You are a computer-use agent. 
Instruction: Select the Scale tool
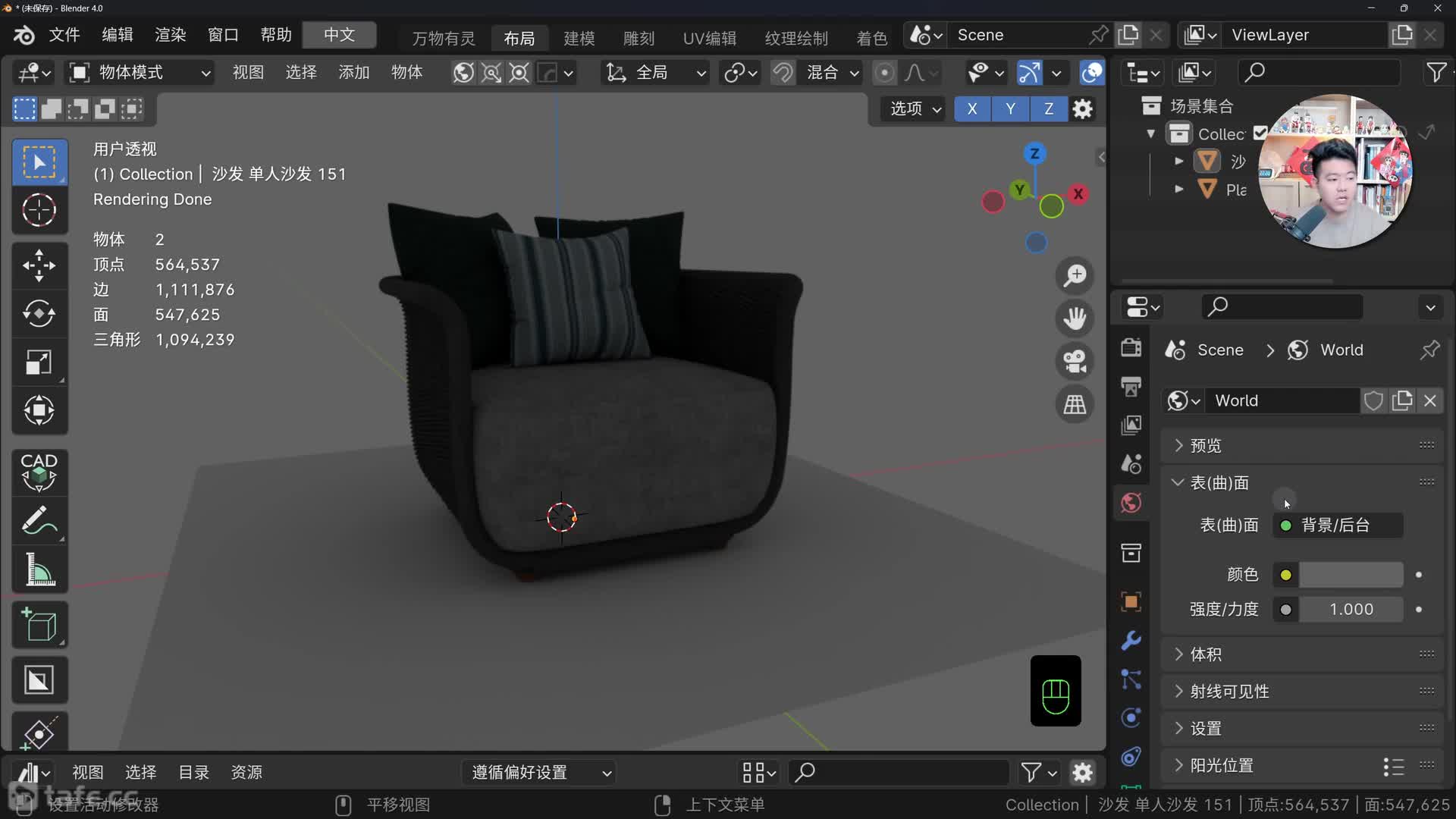[x=39, y=362]
